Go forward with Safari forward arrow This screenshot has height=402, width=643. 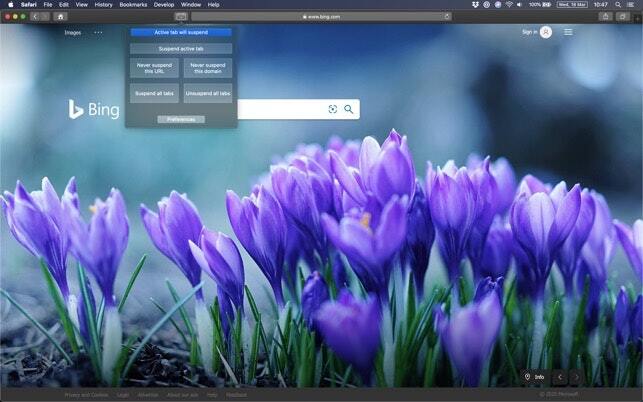coord(45,16)
